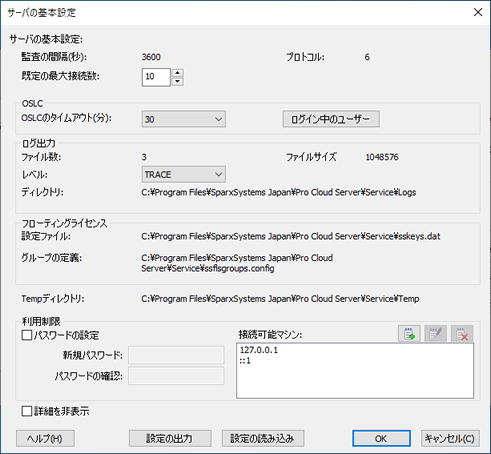
Task: Click the 設定の出力 button
Action: point(170,438)
